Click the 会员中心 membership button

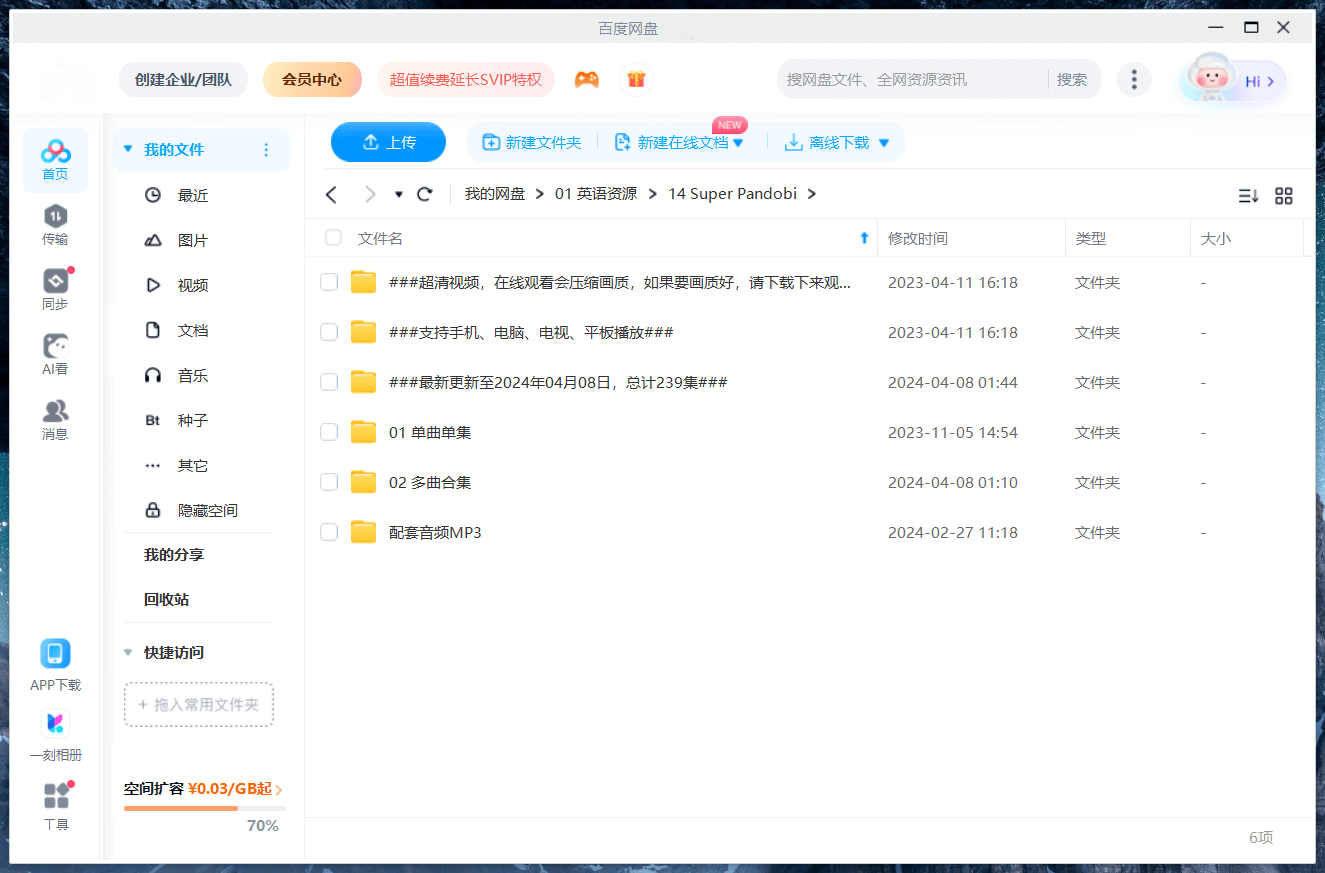tap(312, 80)
